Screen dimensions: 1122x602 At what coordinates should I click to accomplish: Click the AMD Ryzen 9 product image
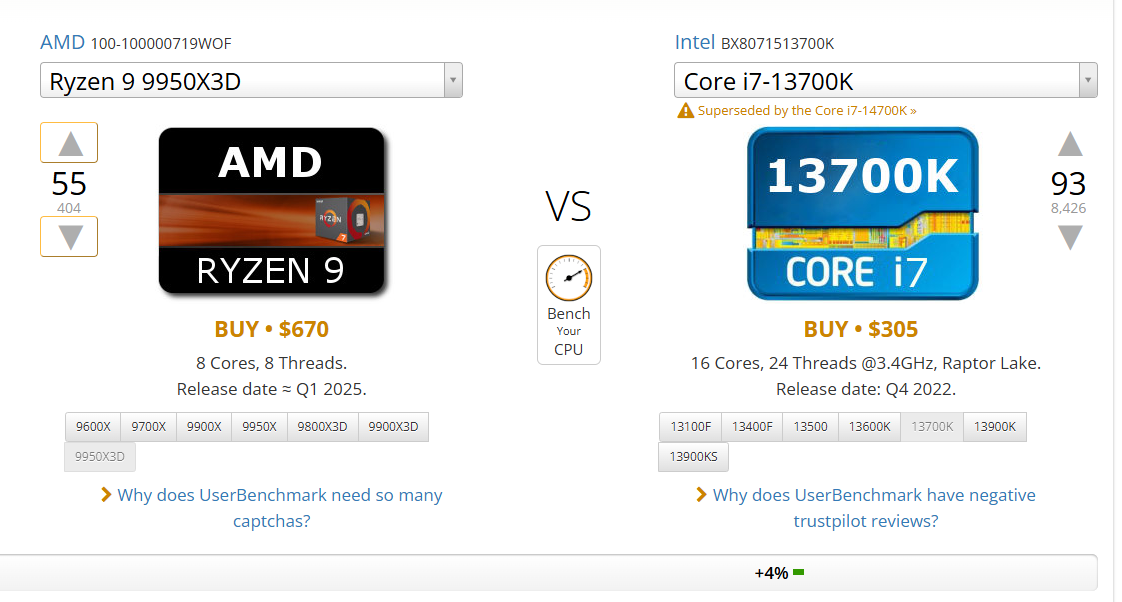coord(271,210)
